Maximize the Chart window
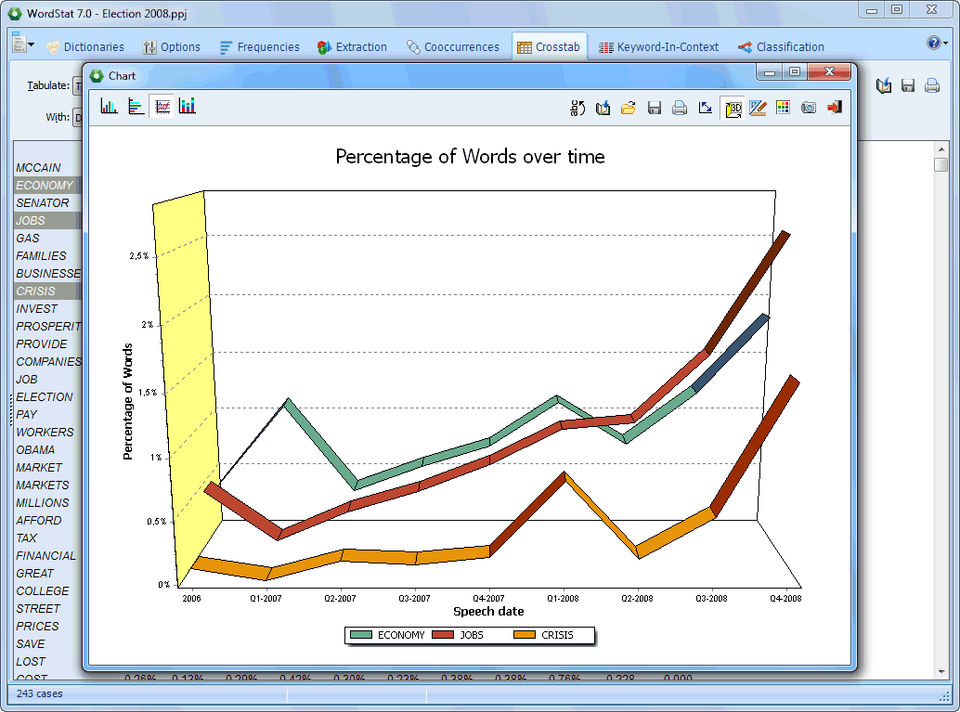The width and height of the screenshot is (960, 712). click(x=795, y=72)
